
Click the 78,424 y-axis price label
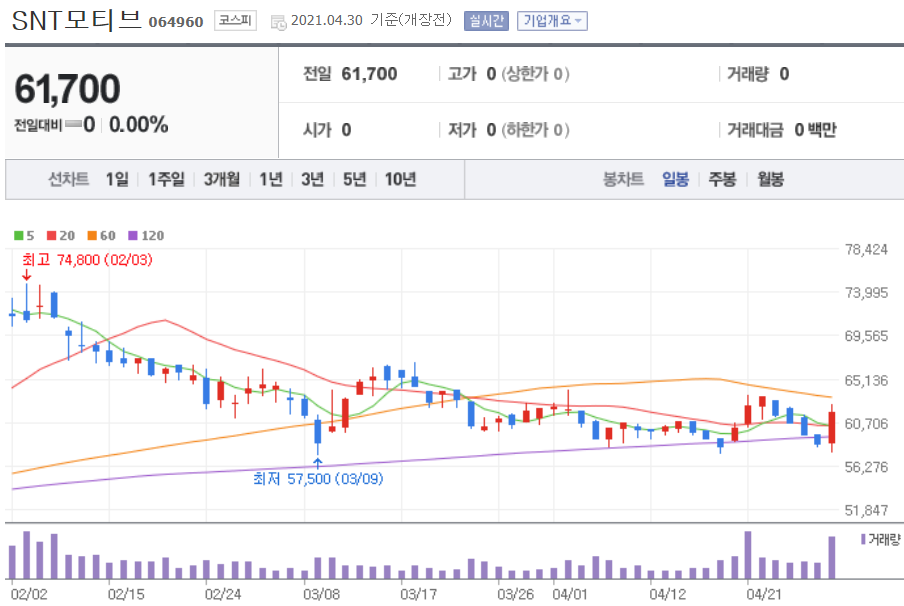(x=866, y=250)
